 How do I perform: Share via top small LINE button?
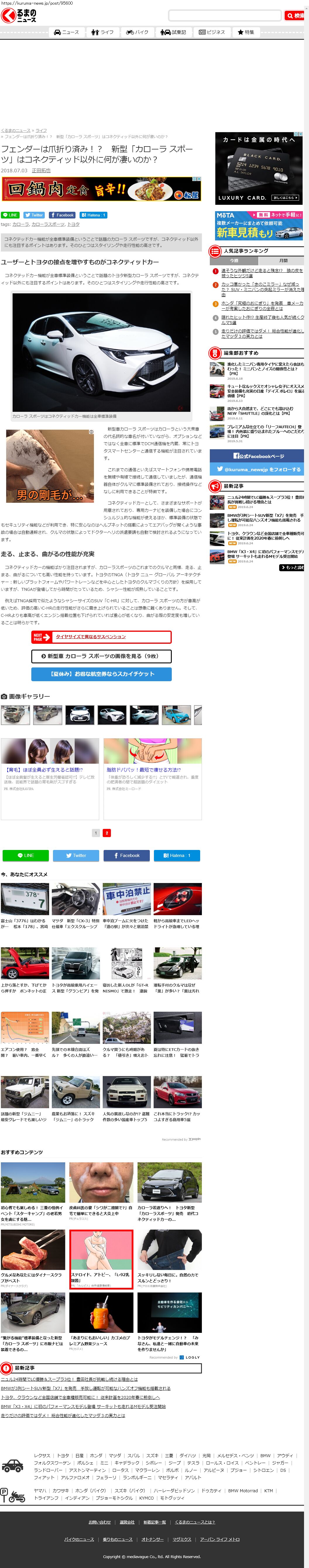pos(10,215)
